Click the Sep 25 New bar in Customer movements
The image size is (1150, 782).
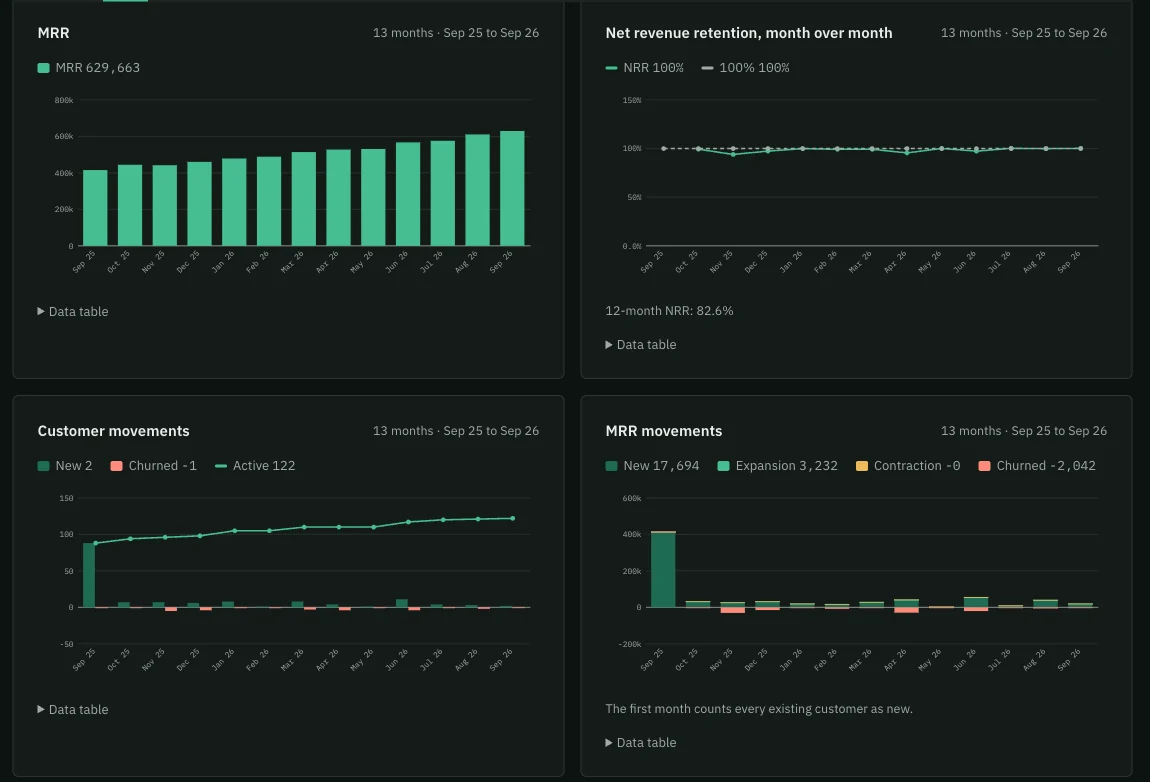coord(89,575)
